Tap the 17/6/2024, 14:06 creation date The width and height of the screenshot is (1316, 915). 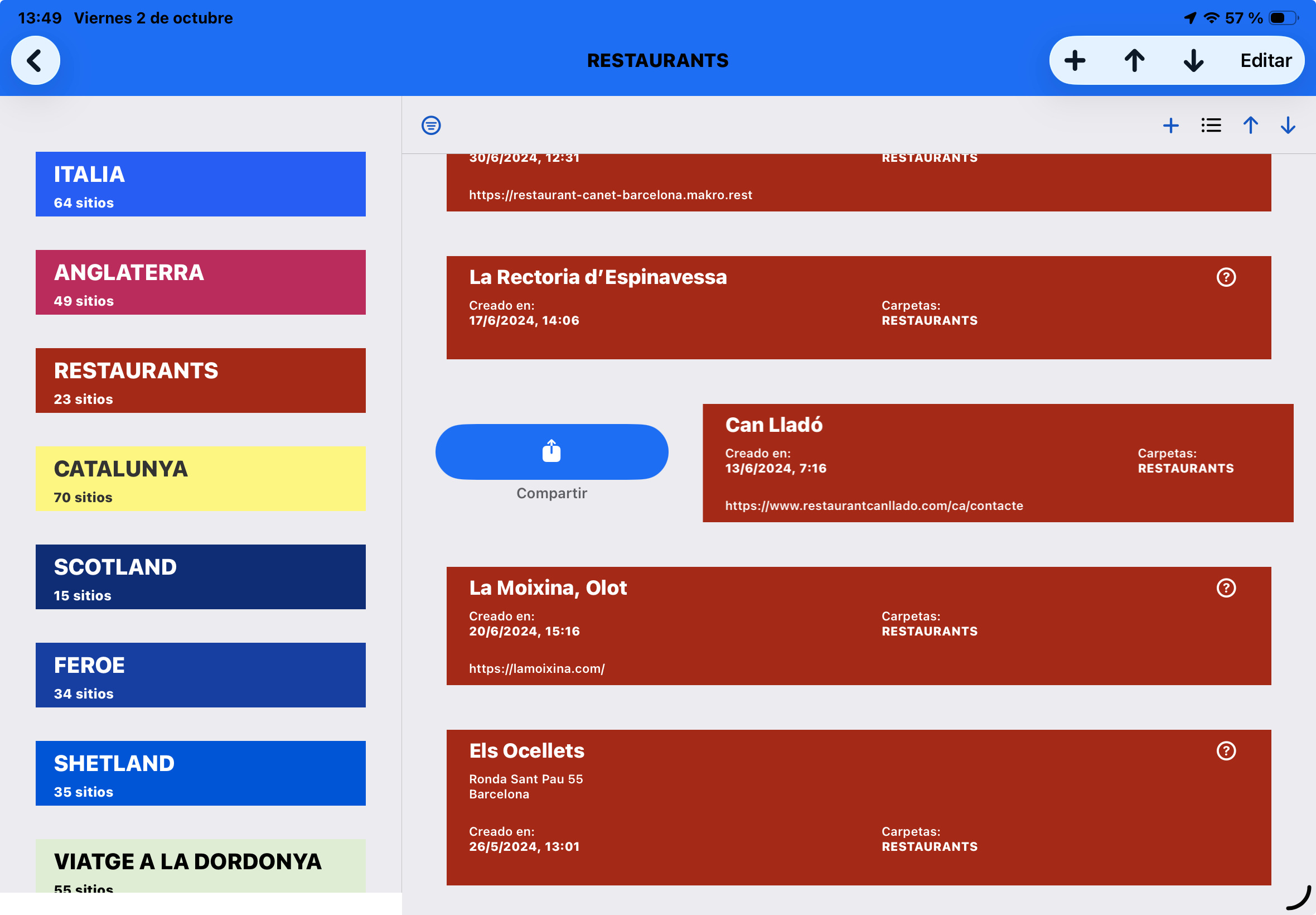tap(524, 320)
